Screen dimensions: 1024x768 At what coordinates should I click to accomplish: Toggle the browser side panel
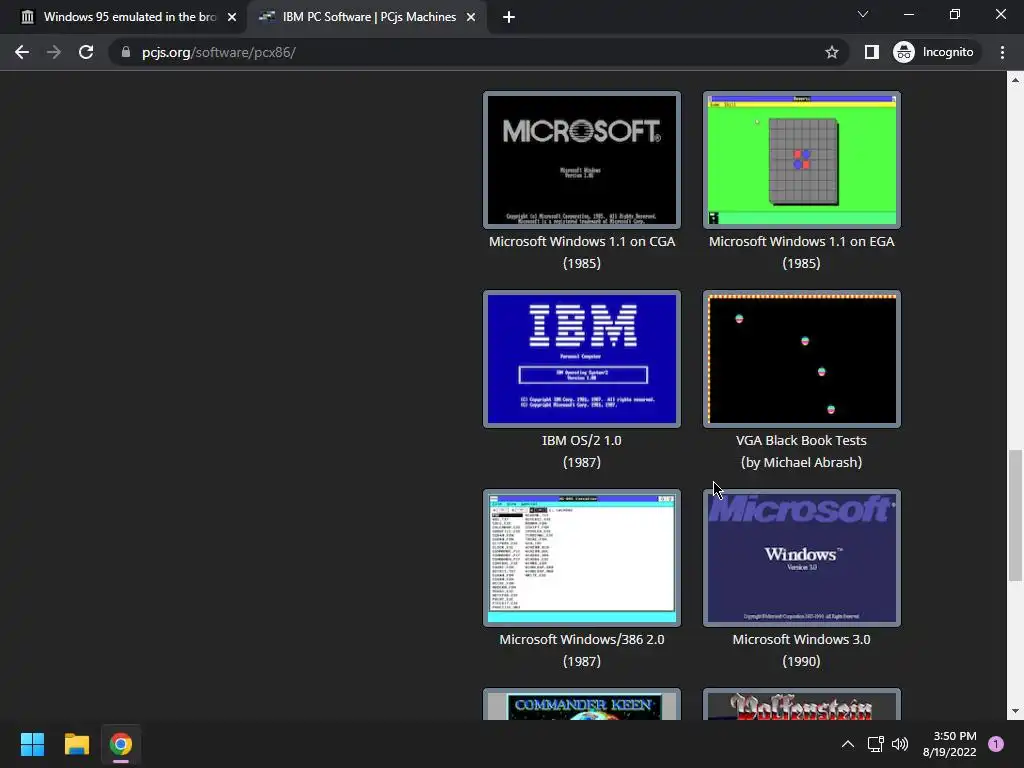[871, 52]
